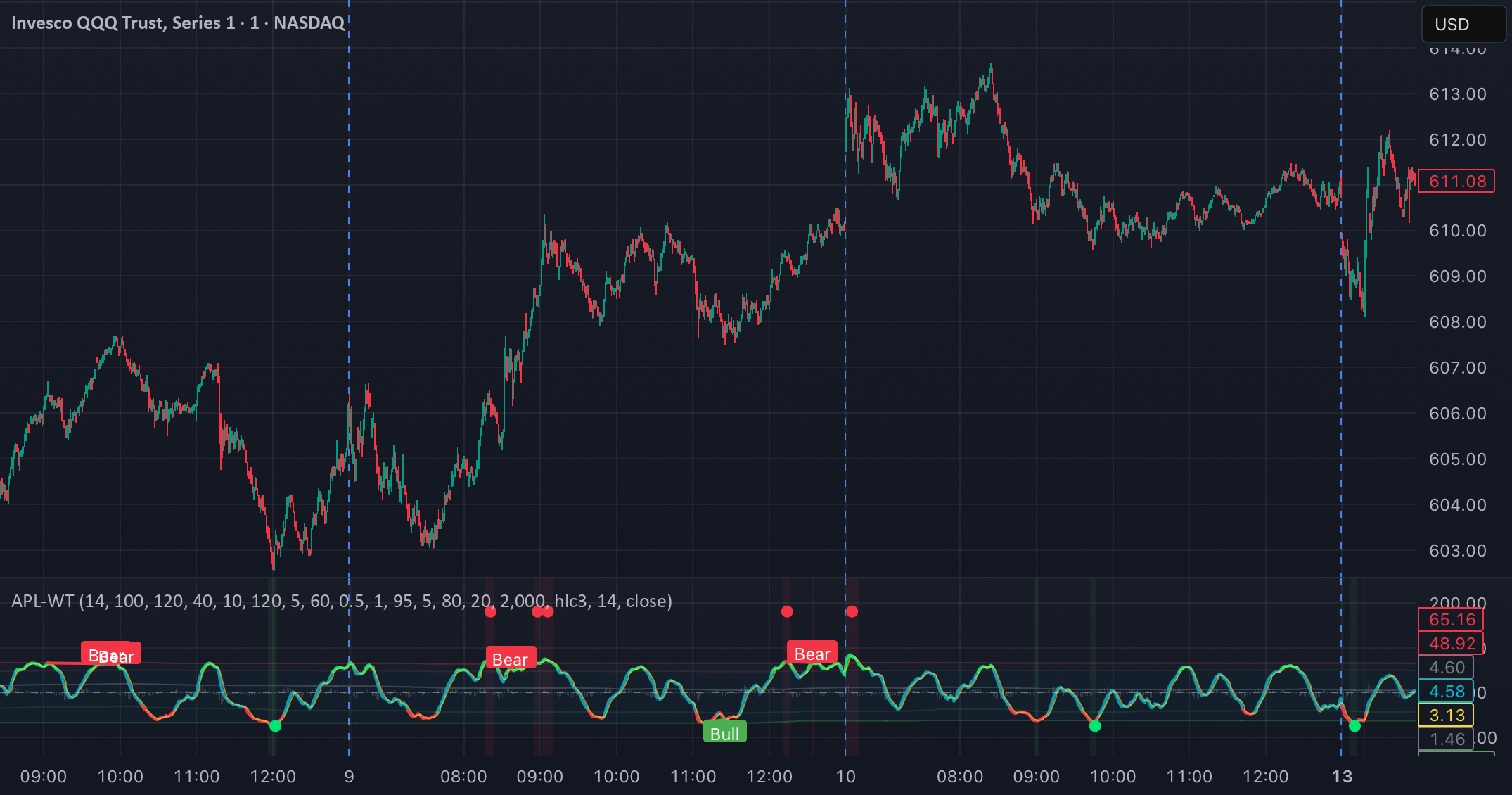This screenshot has height=795, width=1512.
Task: Open the USD currency selector
Action: [1463, 25]
